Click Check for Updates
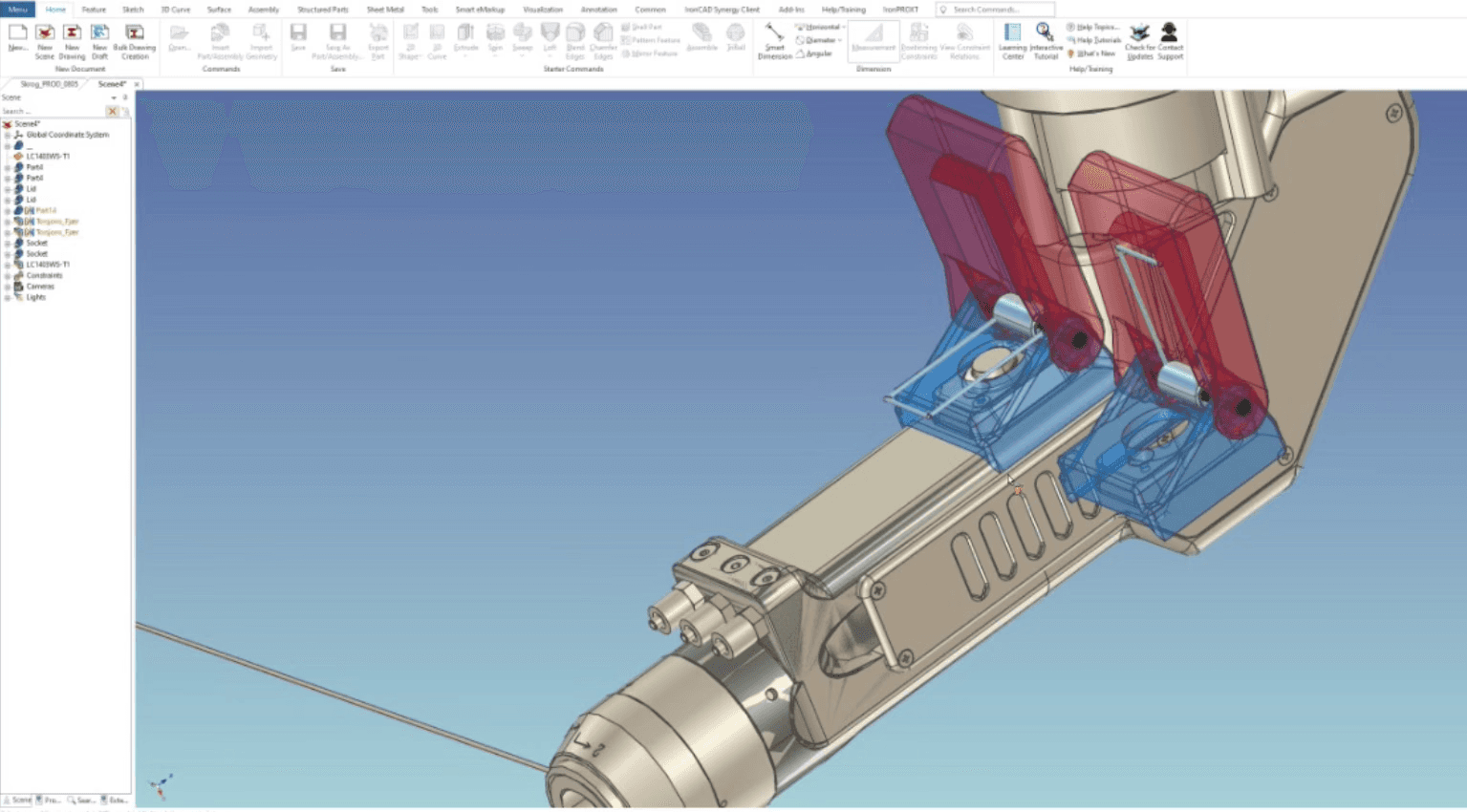The width and height of the screenshot is (1467, 812). (1139, 41)
